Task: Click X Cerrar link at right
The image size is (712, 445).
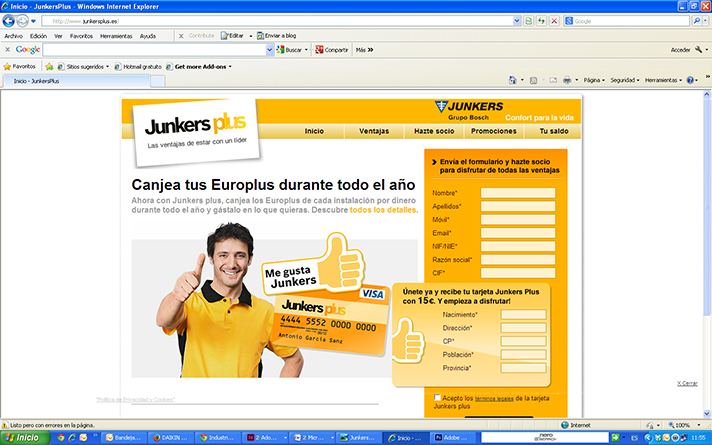Action: (687, 383)
